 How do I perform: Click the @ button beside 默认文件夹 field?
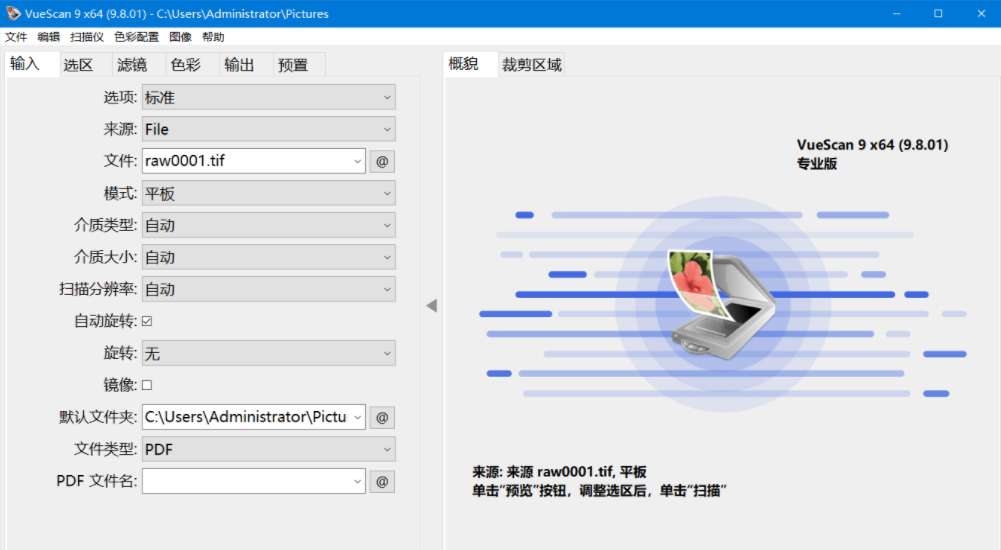point(381,417)
